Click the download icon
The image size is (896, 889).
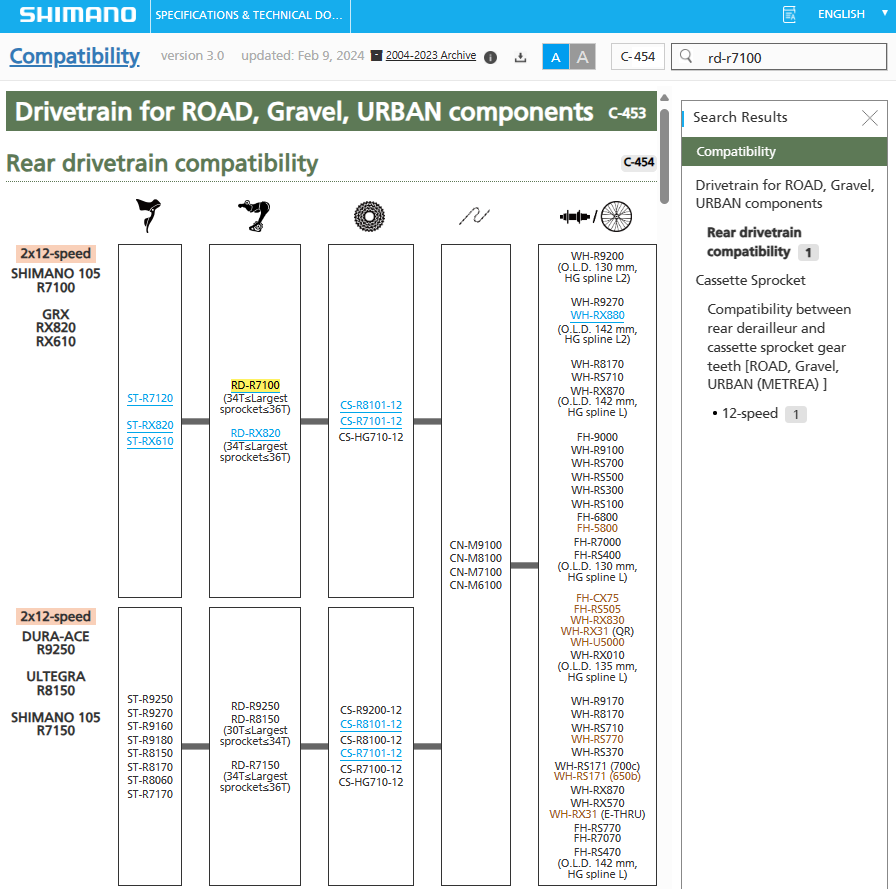(520, 57)
